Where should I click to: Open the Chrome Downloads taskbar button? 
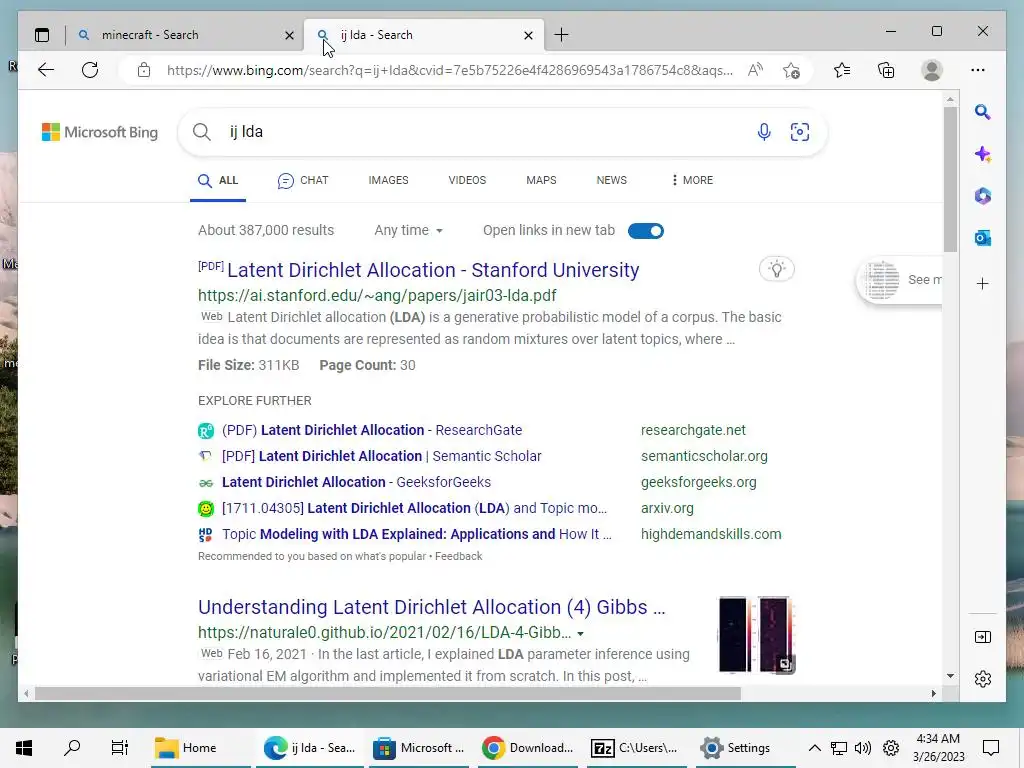pyautogui.click(x=528, y=748)
